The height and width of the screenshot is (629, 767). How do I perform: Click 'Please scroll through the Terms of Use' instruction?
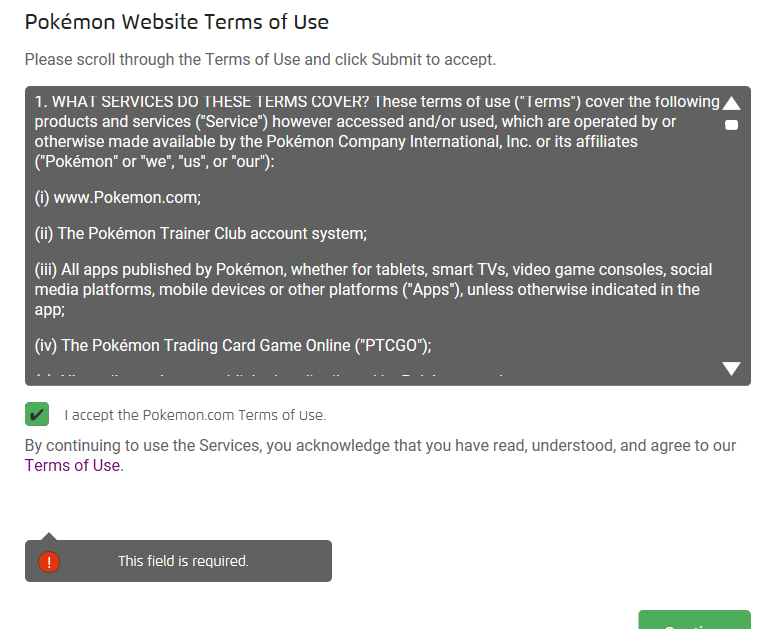[260, 59]
